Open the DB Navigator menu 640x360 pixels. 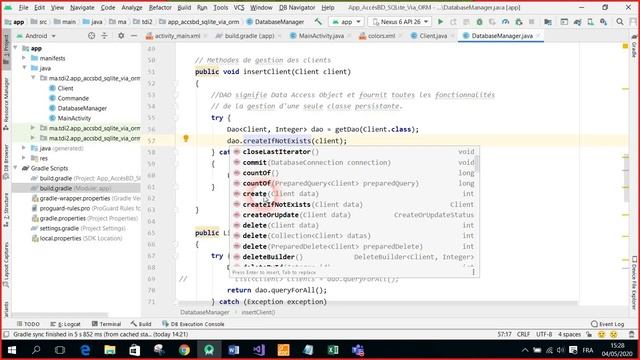(x=297, y=7)
